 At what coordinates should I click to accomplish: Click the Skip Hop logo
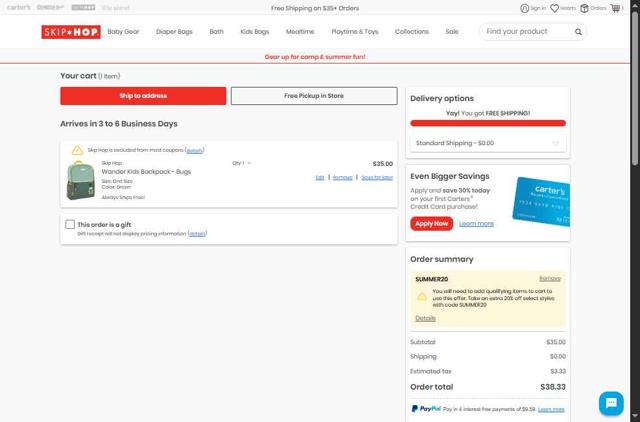tap(71, 32)
